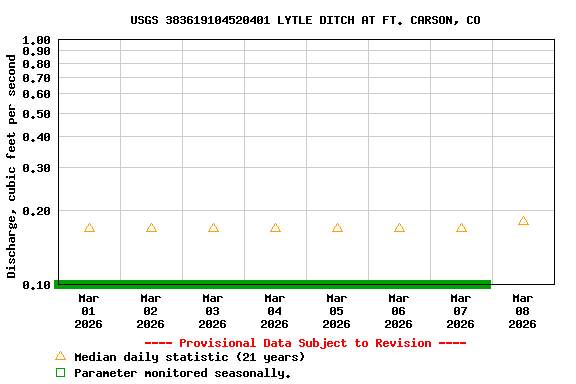Click the green square legend icon
This screenshot has height=384, width=576.
[x=61, y=373]
